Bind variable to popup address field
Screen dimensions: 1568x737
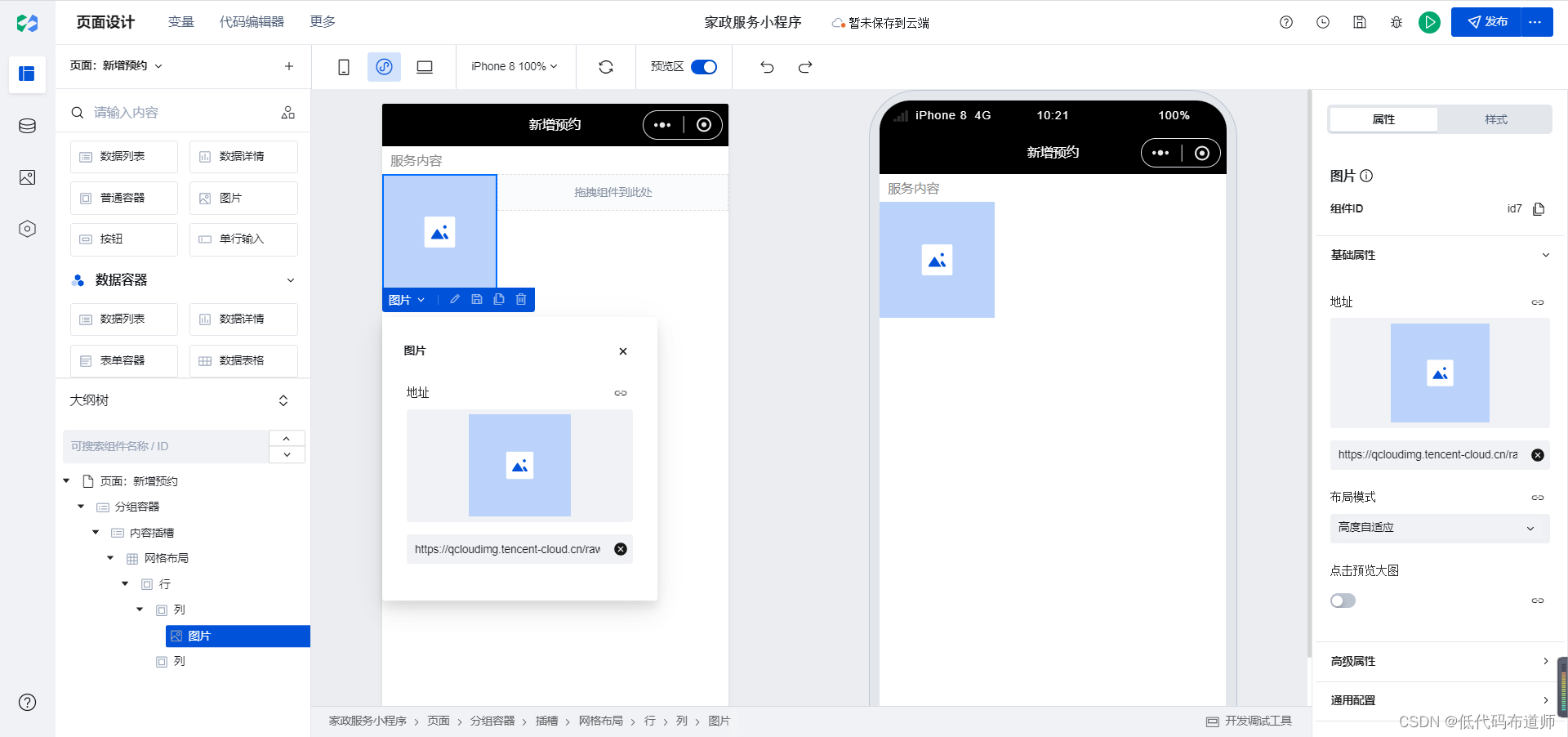click(621, 393)
